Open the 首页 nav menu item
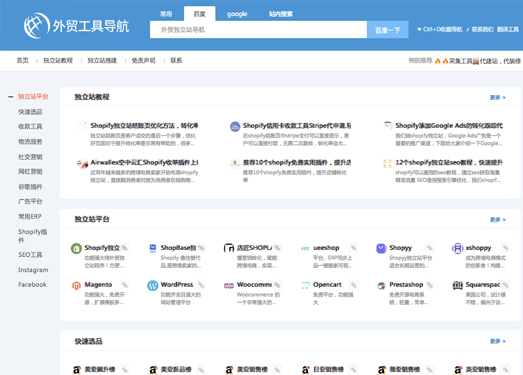523x375 pixels. click(x=23, y=60)
